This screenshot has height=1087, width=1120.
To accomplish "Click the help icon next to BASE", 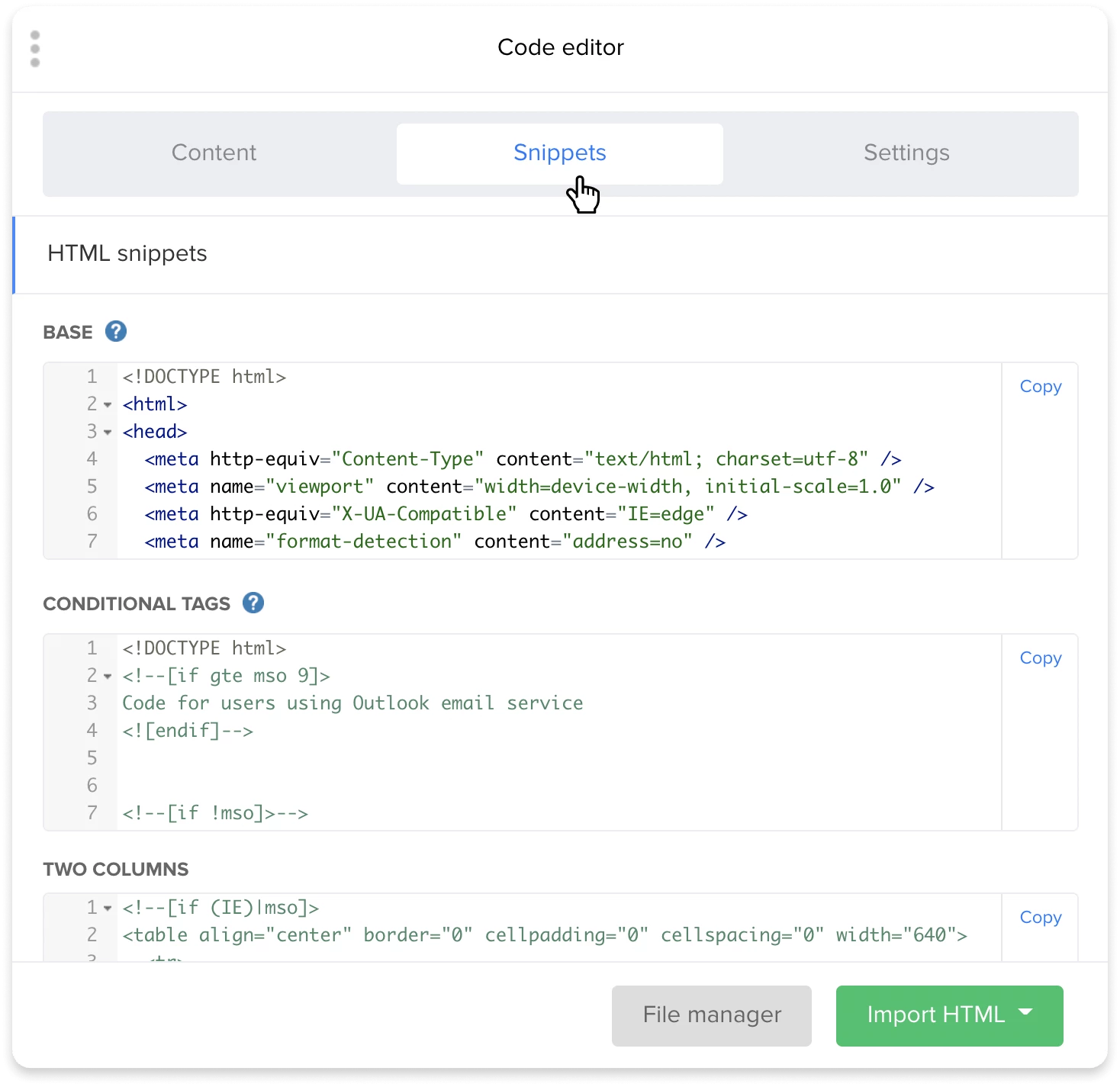I will 116,332.
